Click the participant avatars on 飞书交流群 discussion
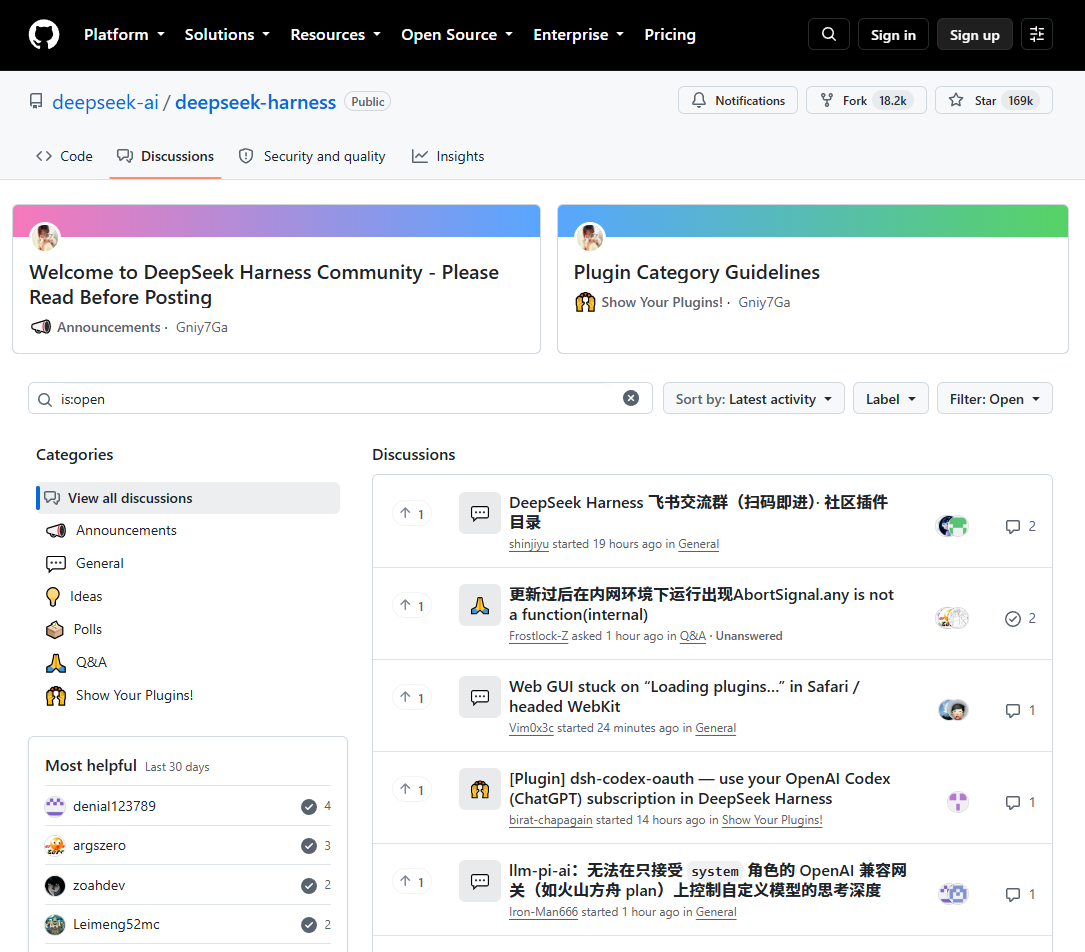 [x=952, y=527]
